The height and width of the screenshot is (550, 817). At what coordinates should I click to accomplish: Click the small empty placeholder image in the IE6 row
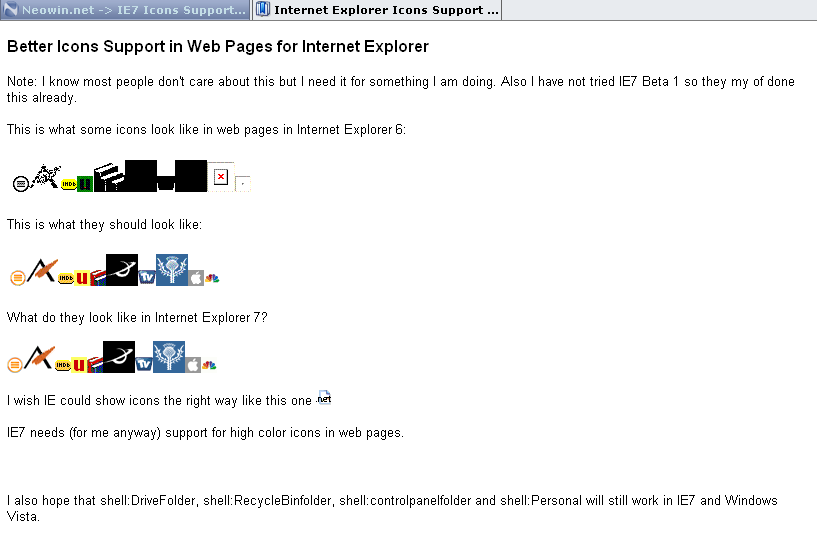click(243, 183)
